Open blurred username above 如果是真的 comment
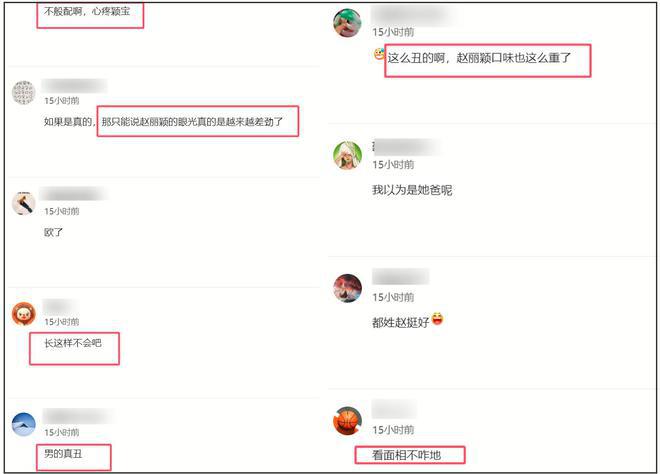 coord(75,85)
